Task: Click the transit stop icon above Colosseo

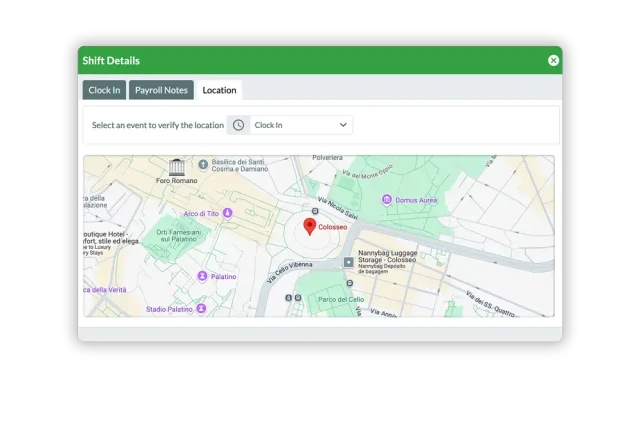Action: tap(315, 211)
